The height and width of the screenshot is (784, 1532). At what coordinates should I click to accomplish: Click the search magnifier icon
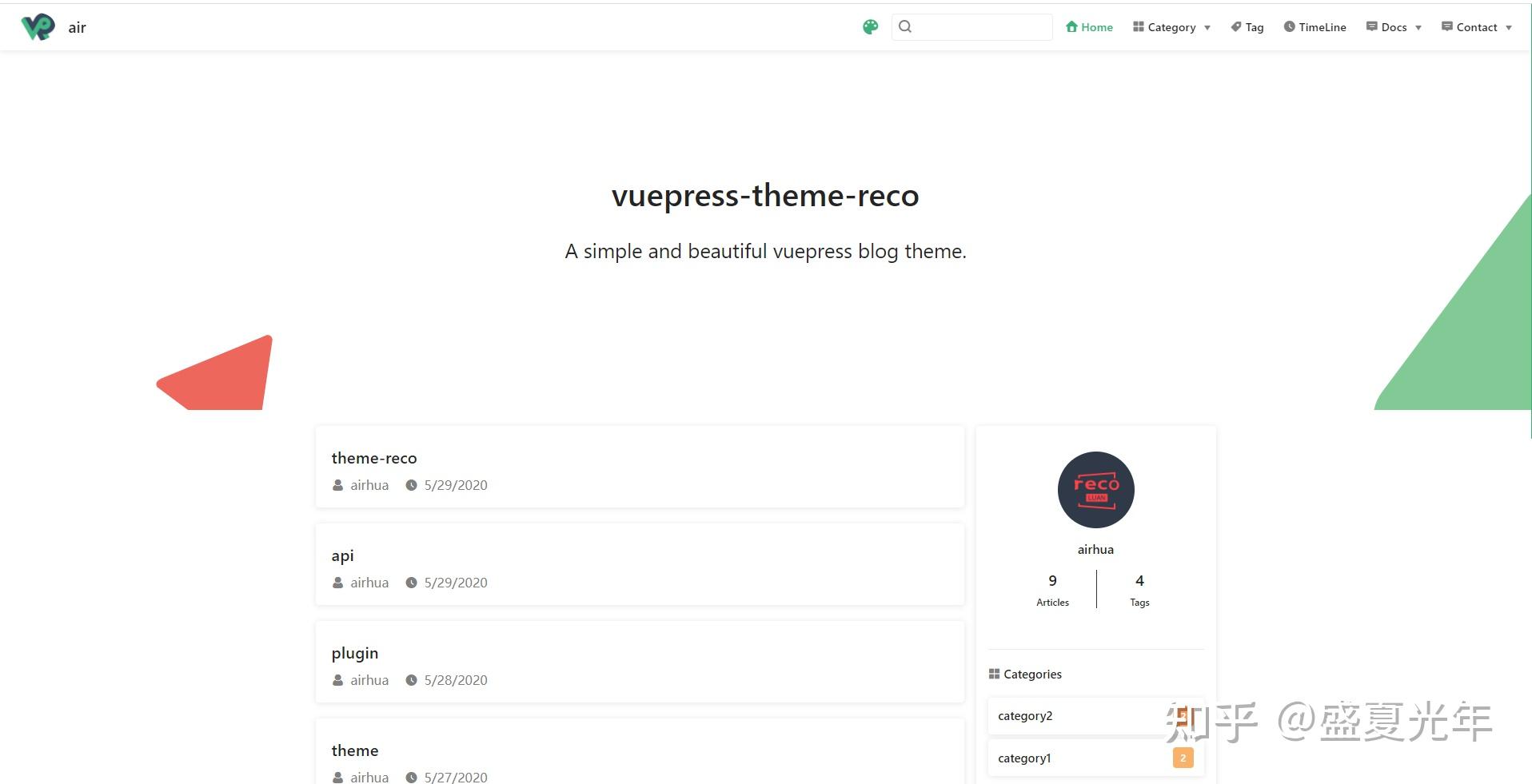(x=906, y=26)
